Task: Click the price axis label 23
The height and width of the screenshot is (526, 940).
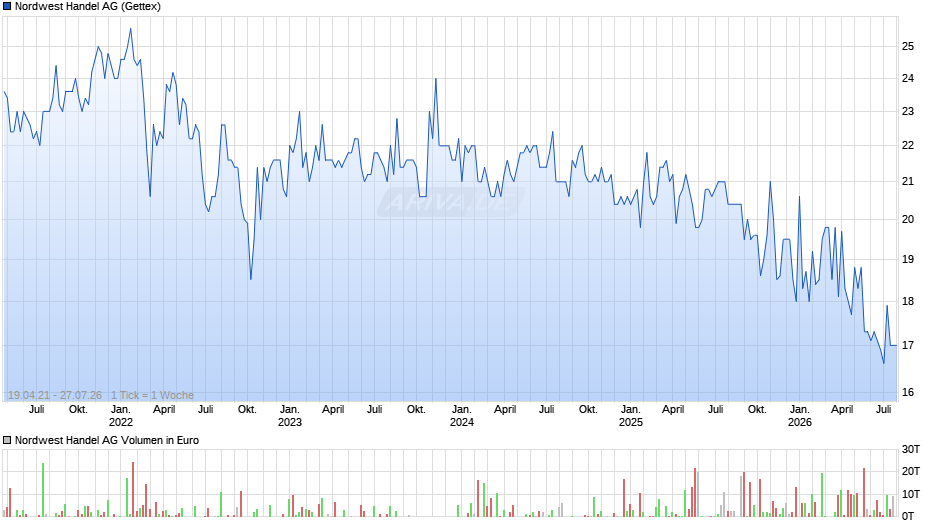Action: tap(908, 111)
